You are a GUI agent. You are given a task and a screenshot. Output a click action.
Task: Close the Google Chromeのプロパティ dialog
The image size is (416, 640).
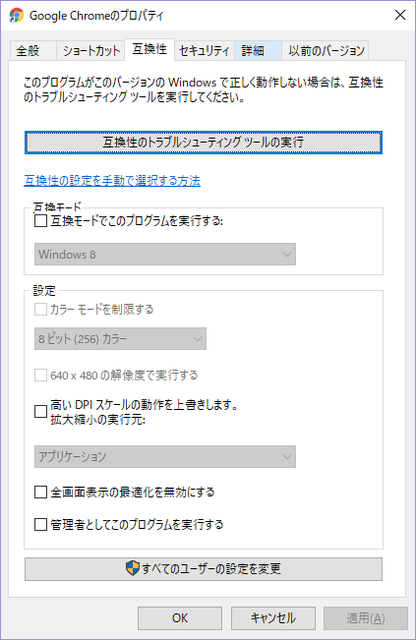click(400, 15)
